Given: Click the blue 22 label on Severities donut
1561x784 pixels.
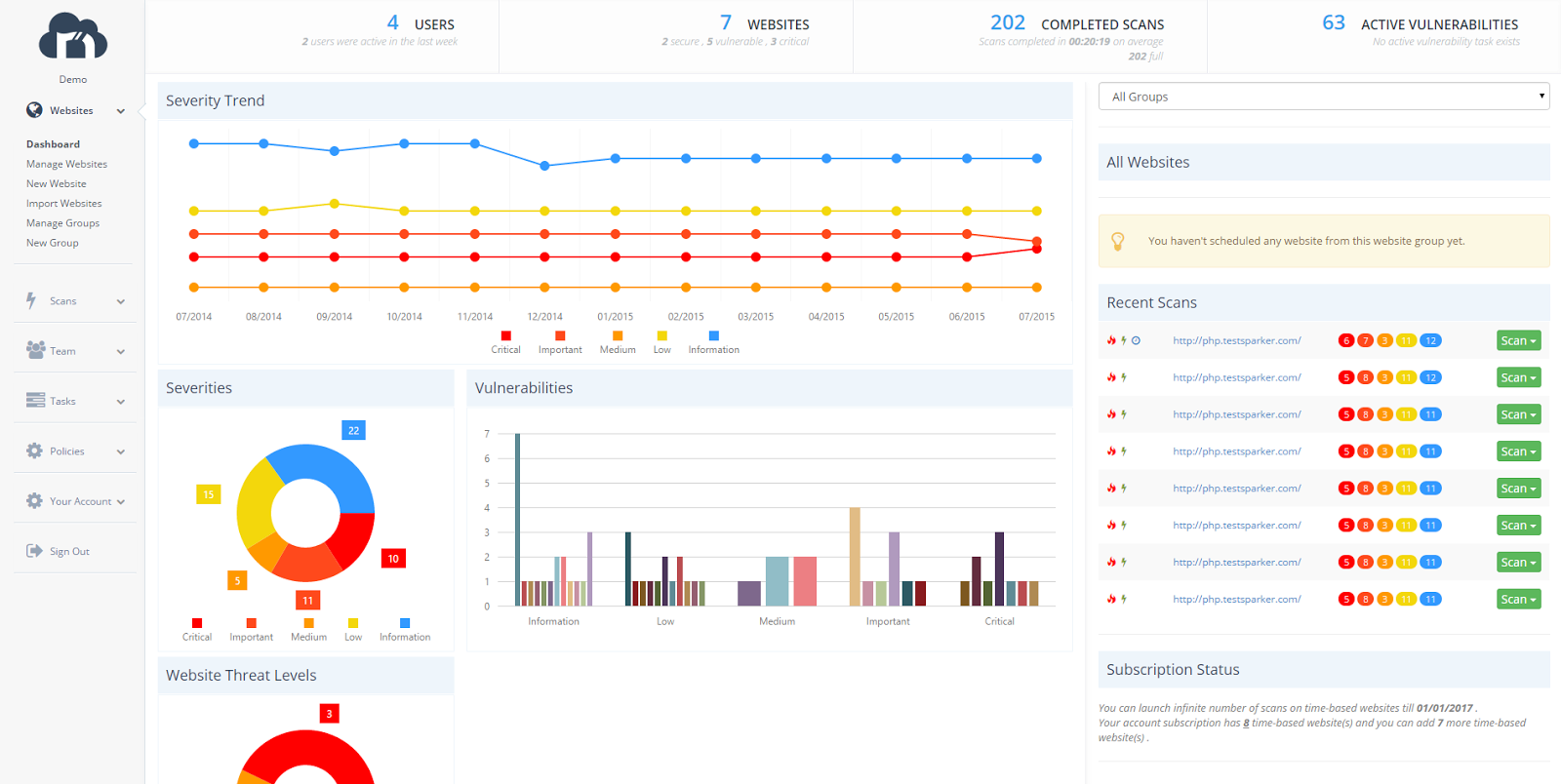Looking at the screenshot, I should (x=353, y=430).
